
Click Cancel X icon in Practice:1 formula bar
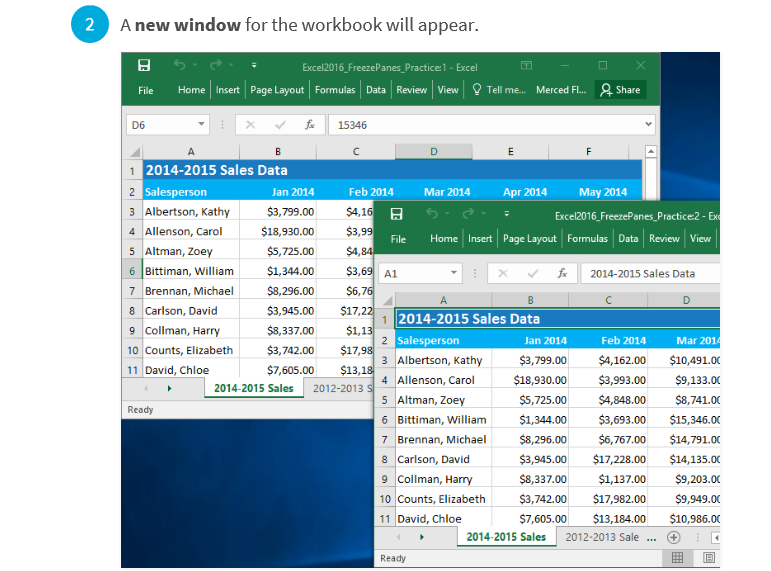[x=250, y=125]
